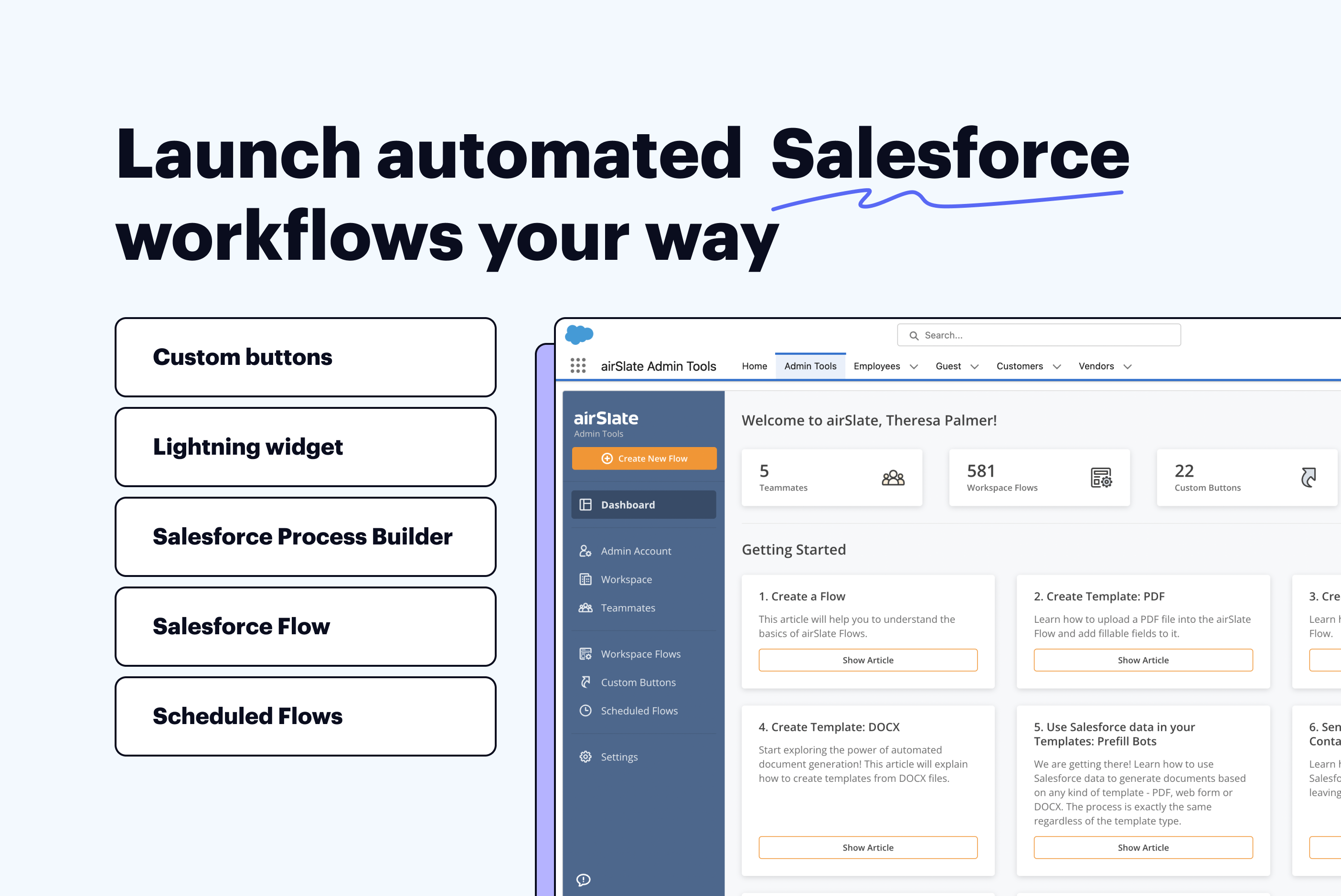Click inside the Search field

1038,335
